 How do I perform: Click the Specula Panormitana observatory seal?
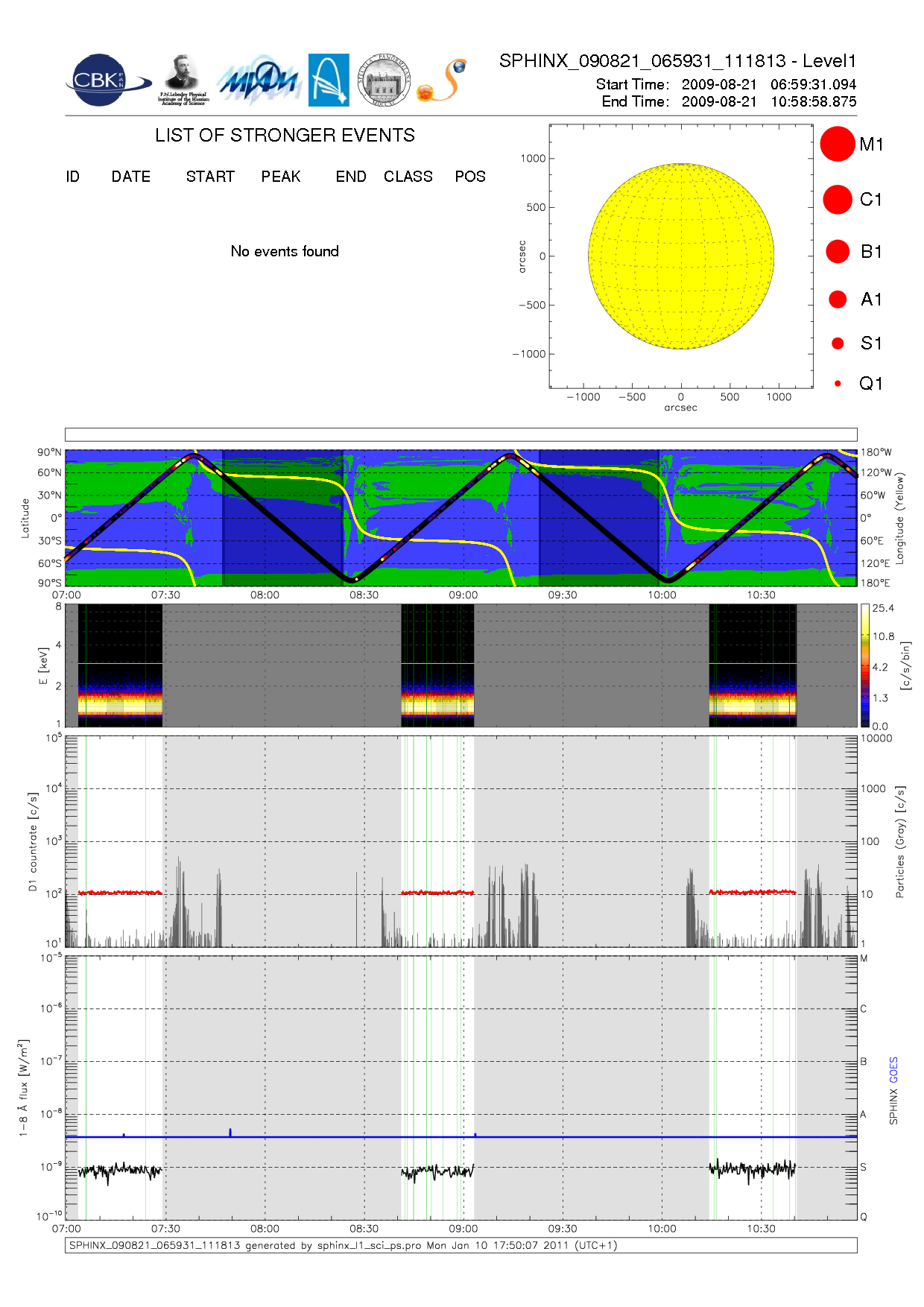384,80
